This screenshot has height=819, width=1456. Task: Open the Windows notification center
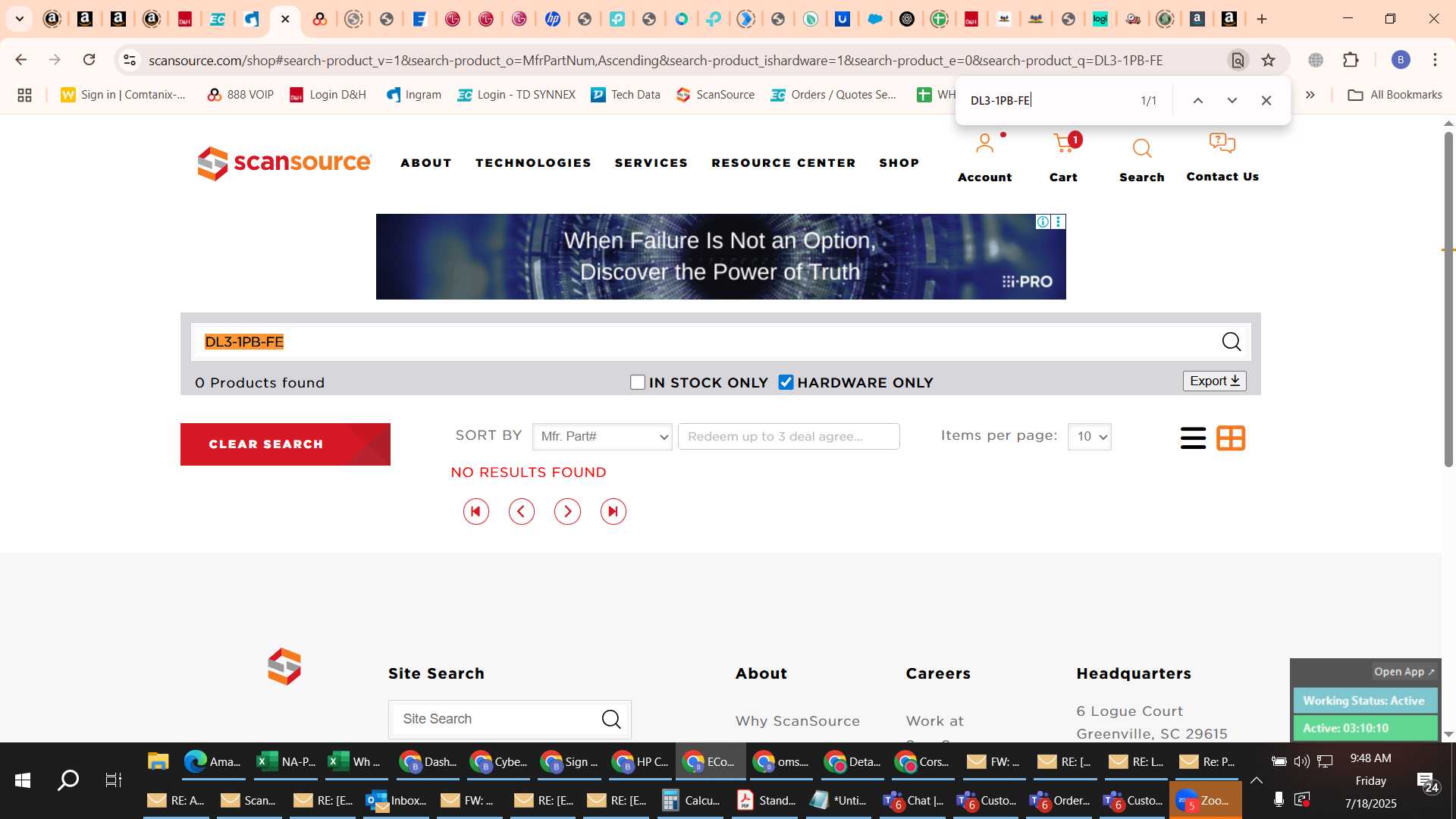tap(1427, 781)
